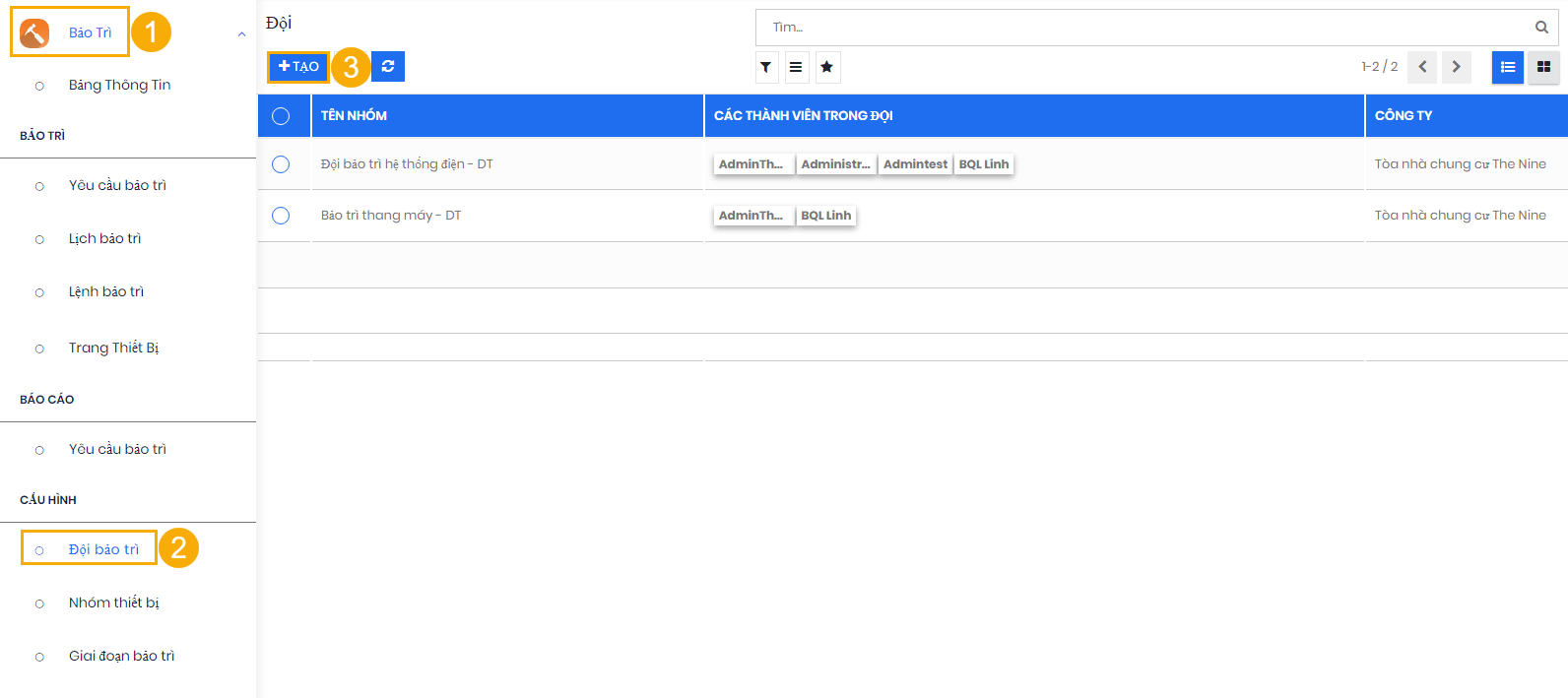Screen dimensions: 1568x698
Task: Open Giai đoạn bảo trì configuration item
Action: tap(121, 656)
